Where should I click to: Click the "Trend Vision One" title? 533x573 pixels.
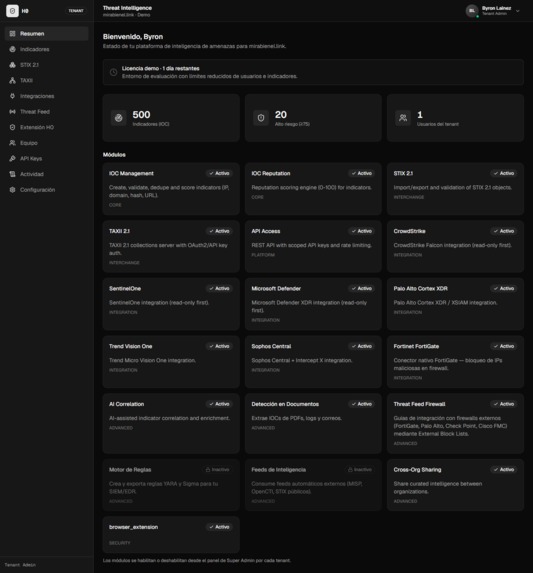[x=130, y=346]
